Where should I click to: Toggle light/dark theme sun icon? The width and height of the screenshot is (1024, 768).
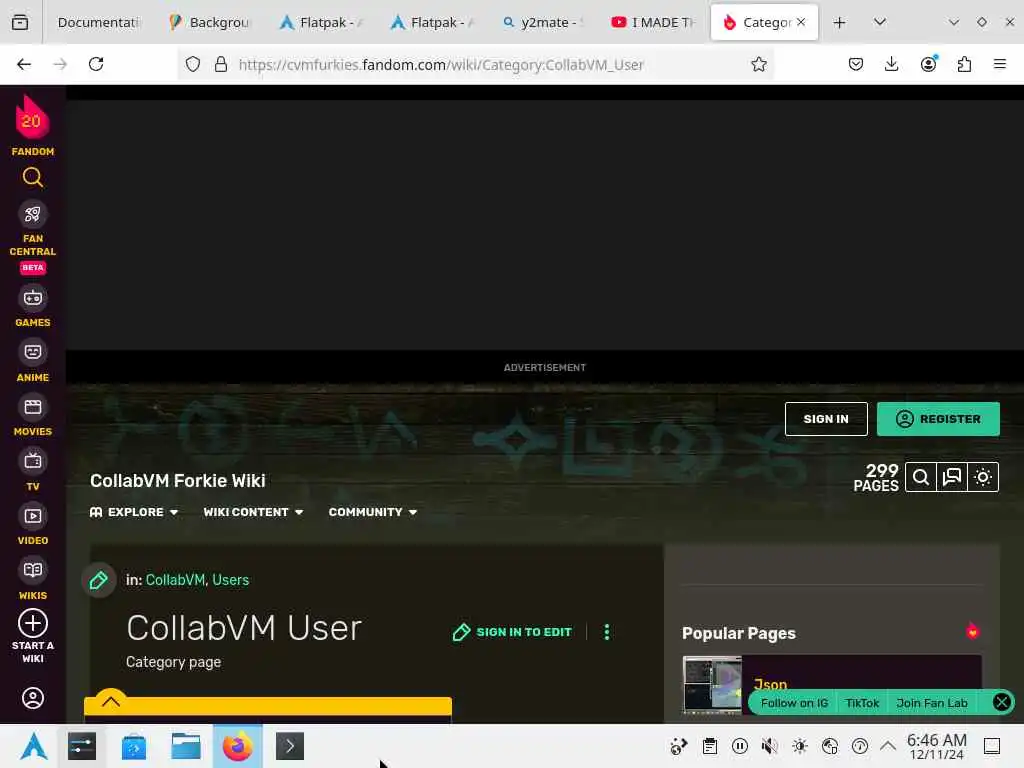(983, 477)
